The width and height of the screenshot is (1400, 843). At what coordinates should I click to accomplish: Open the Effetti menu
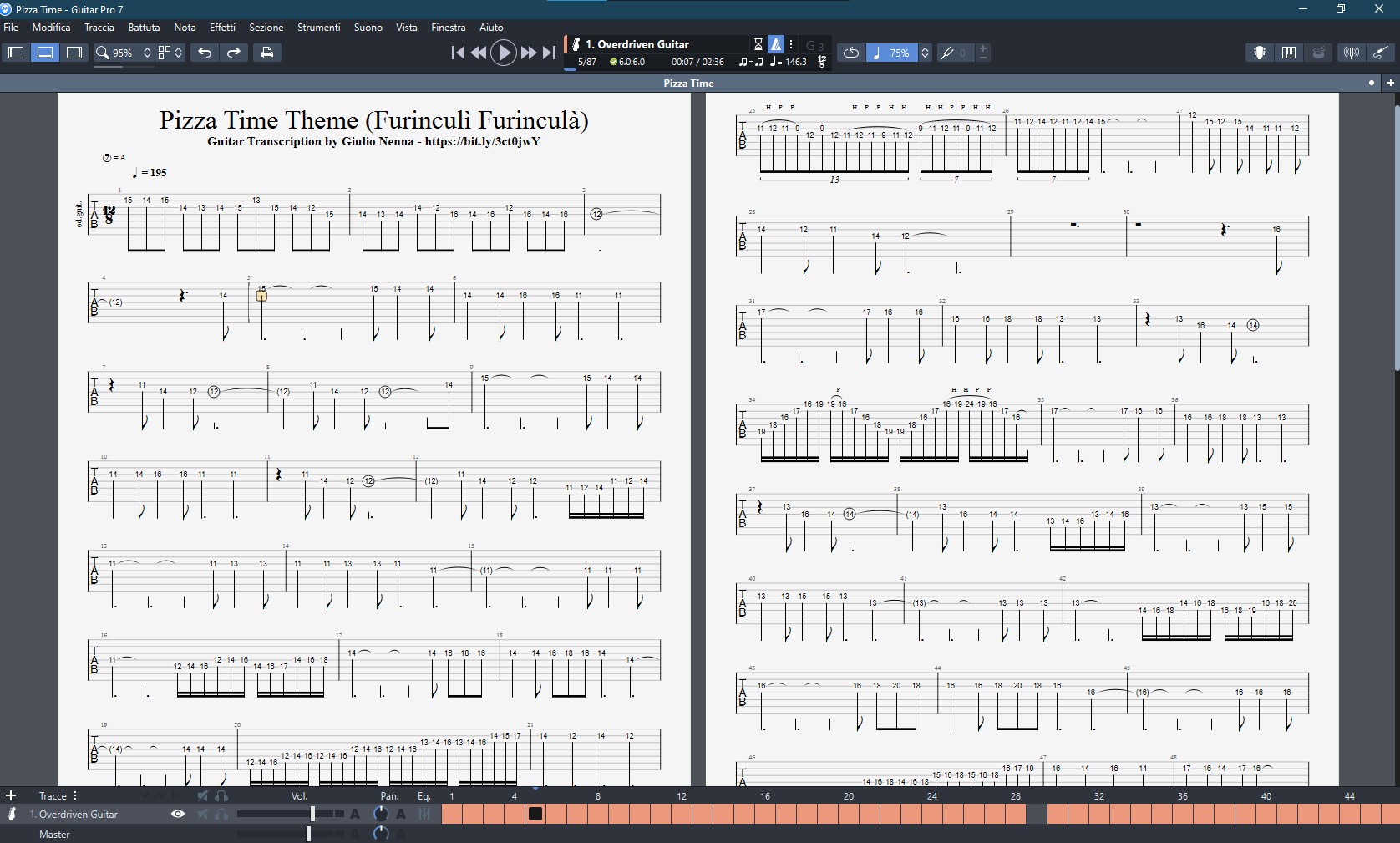coord(222,28)
